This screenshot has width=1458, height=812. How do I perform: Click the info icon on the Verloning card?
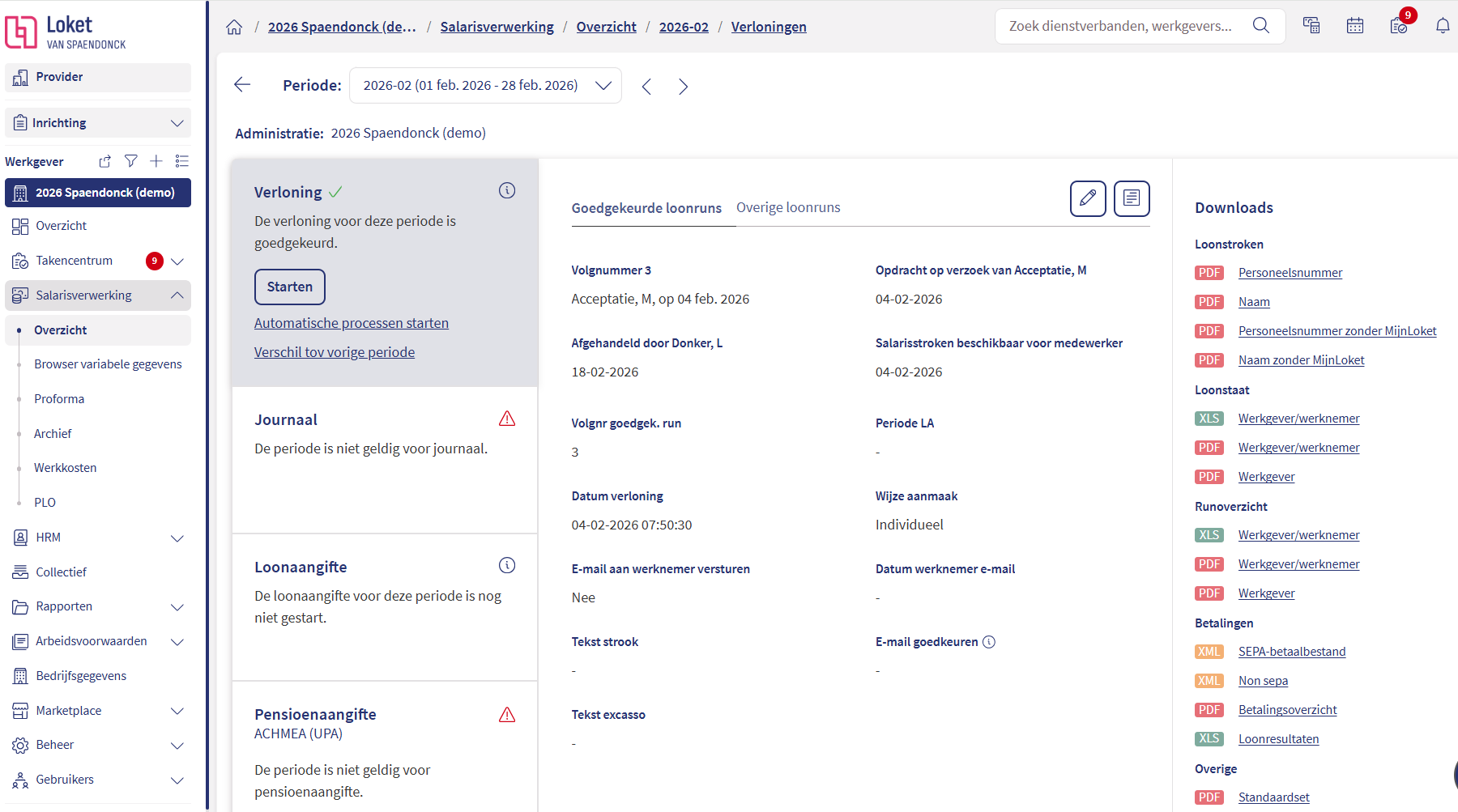[507, 191]
